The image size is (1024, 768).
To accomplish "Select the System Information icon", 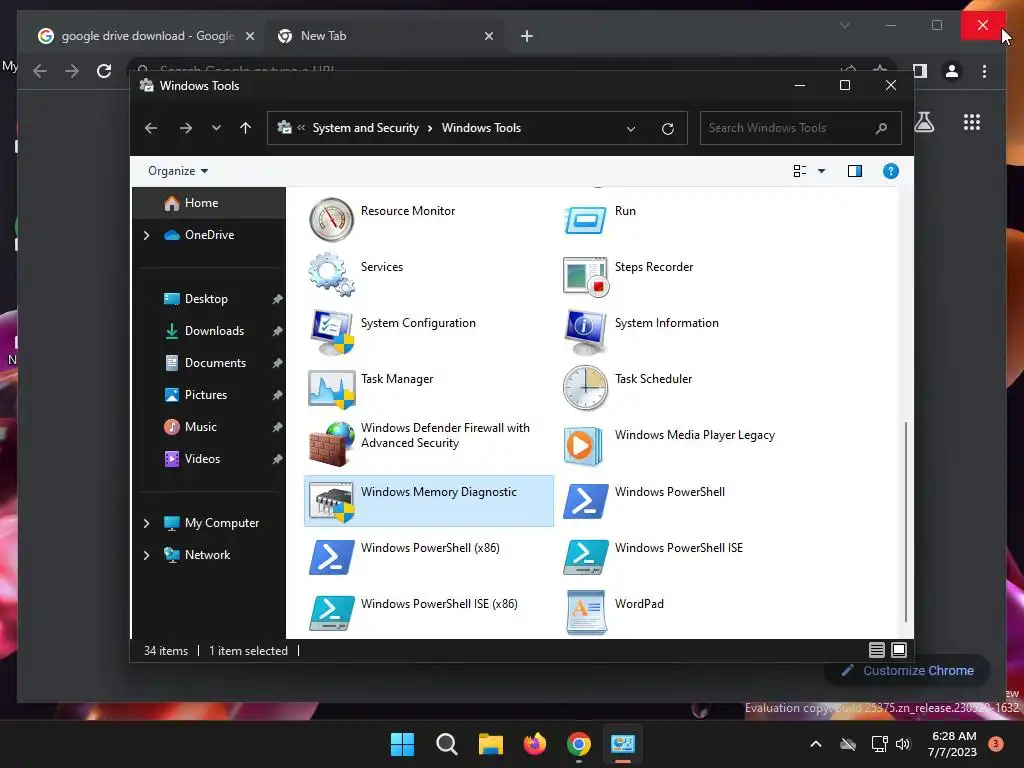I will coord(585,332).
